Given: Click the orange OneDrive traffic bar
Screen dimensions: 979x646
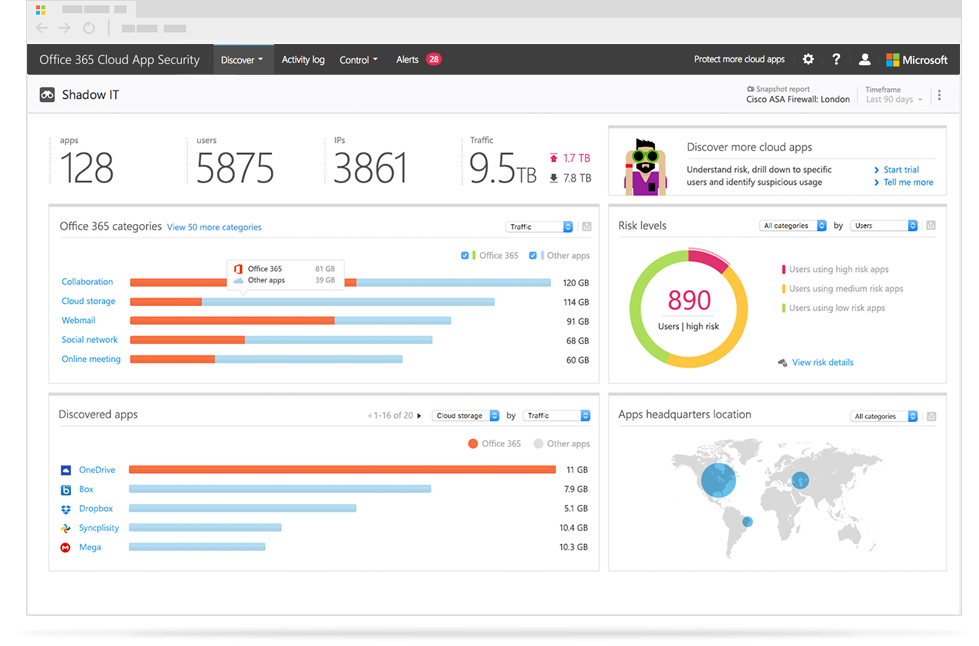Looking at the screenshot, I should [x=342, y=470].
